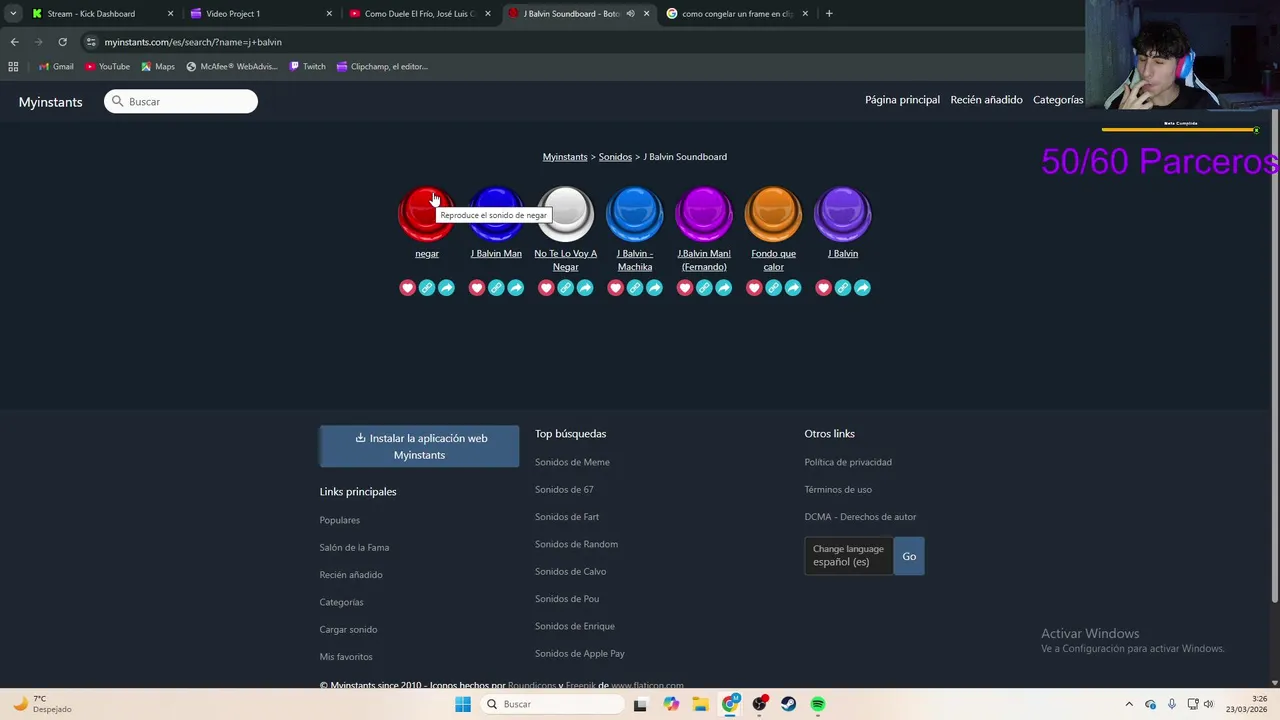The image size is (1280, 720).
Task: Open a new browser tab
Action: tap(829, 14)
